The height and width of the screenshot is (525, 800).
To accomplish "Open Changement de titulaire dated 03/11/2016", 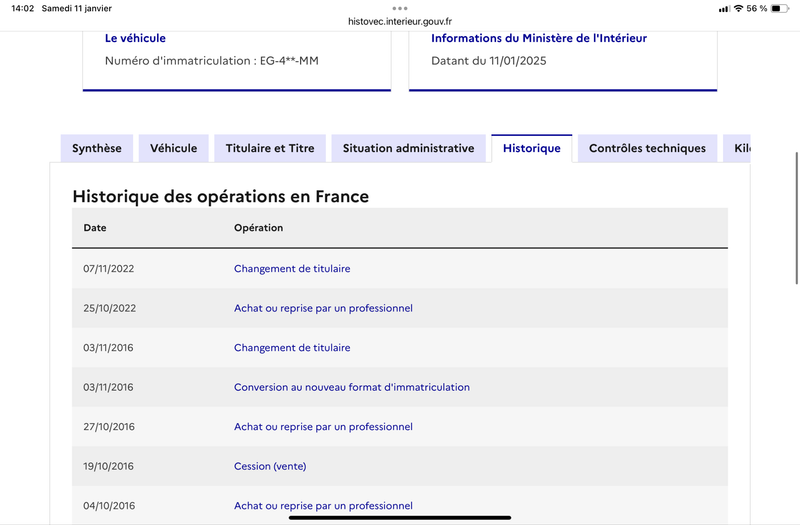I will 292,347.
